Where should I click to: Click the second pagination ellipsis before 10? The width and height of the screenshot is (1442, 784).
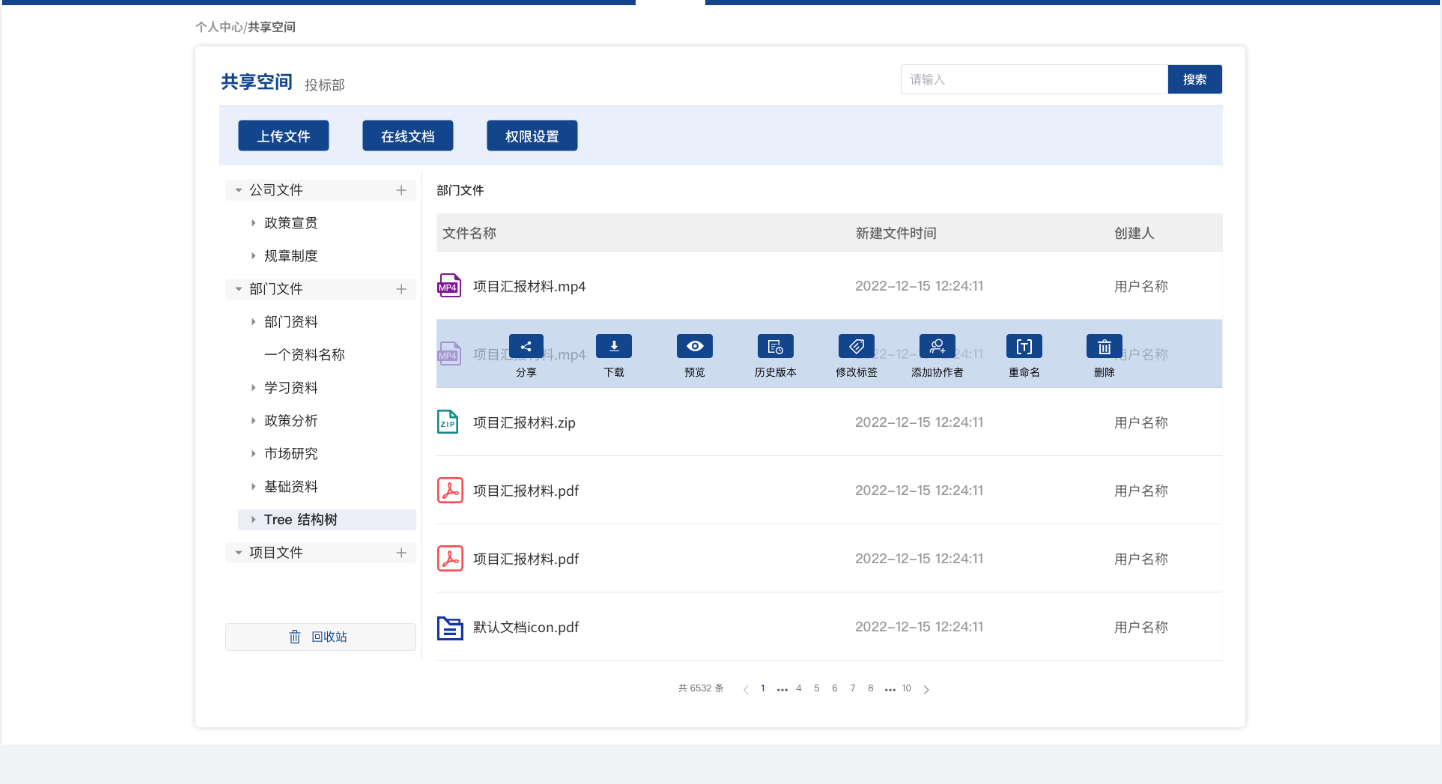pos(890,689)
